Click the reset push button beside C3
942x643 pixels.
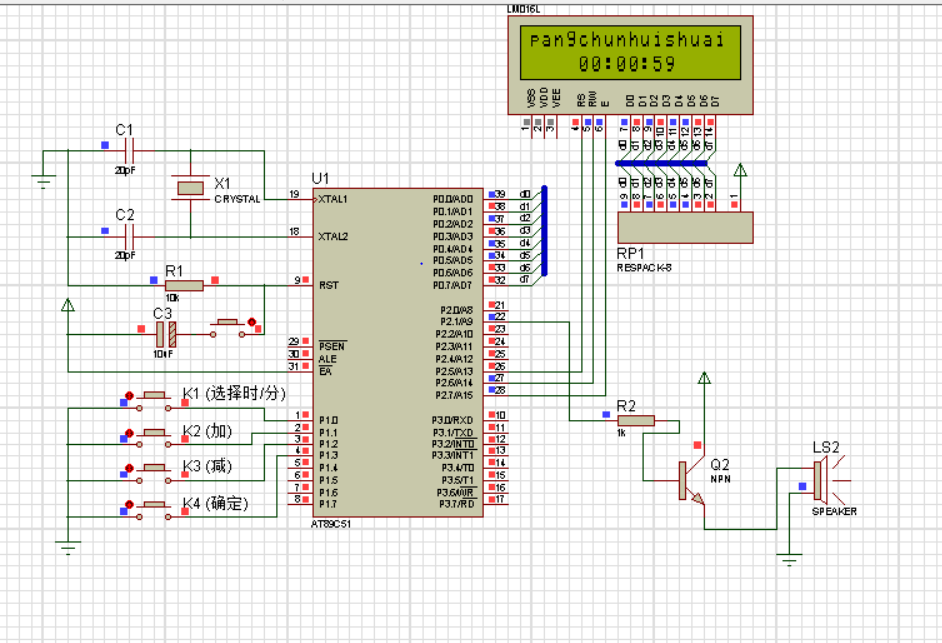click(x=227, y=328)
